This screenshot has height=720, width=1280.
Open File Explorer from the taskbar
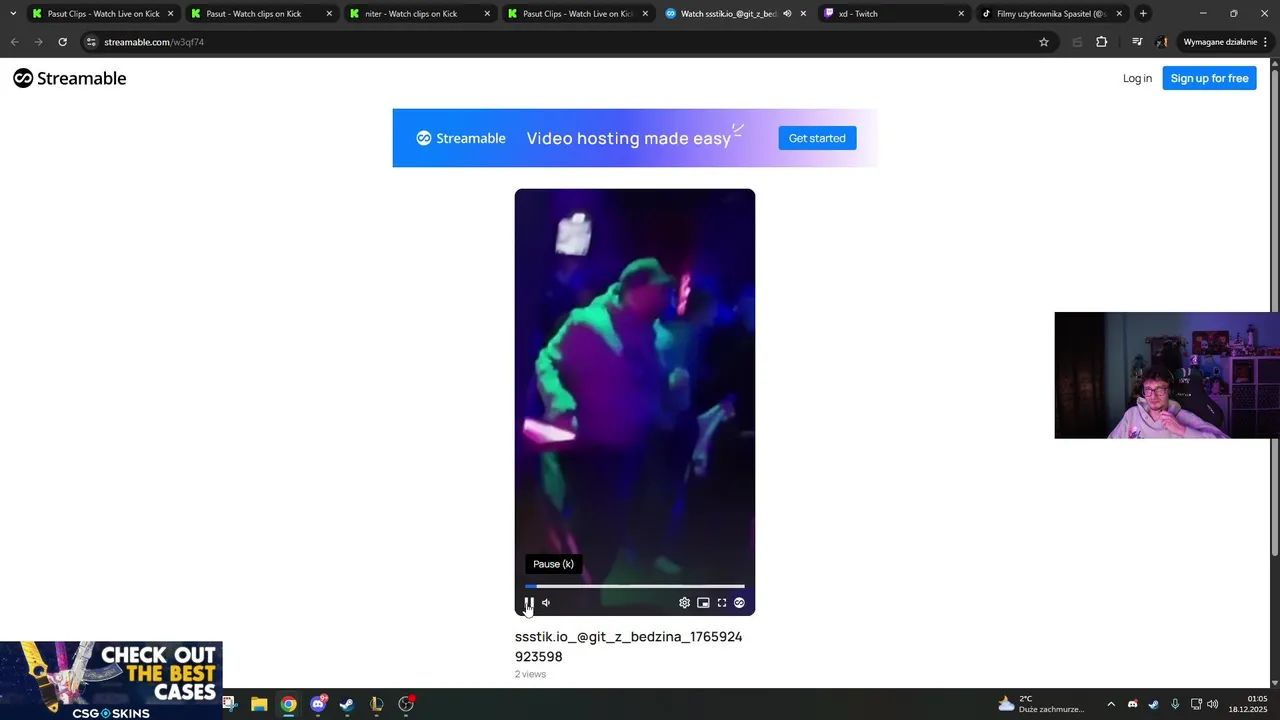pyautogui.click(x=259, y=704)
